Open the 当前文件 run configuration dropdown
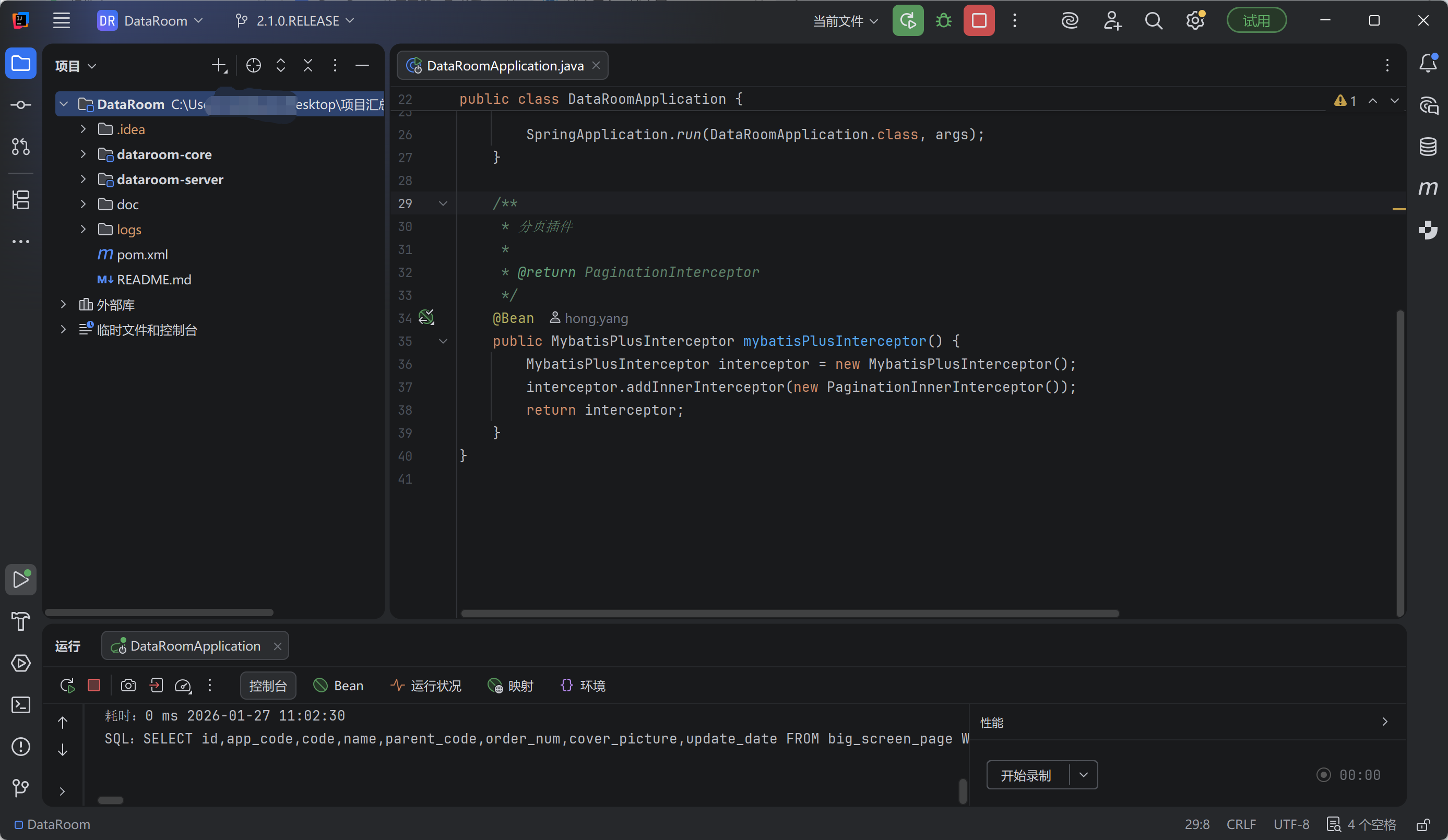The height and width of the screenshot is (840, 1448). pyautogui.click(x=845, y=21)
